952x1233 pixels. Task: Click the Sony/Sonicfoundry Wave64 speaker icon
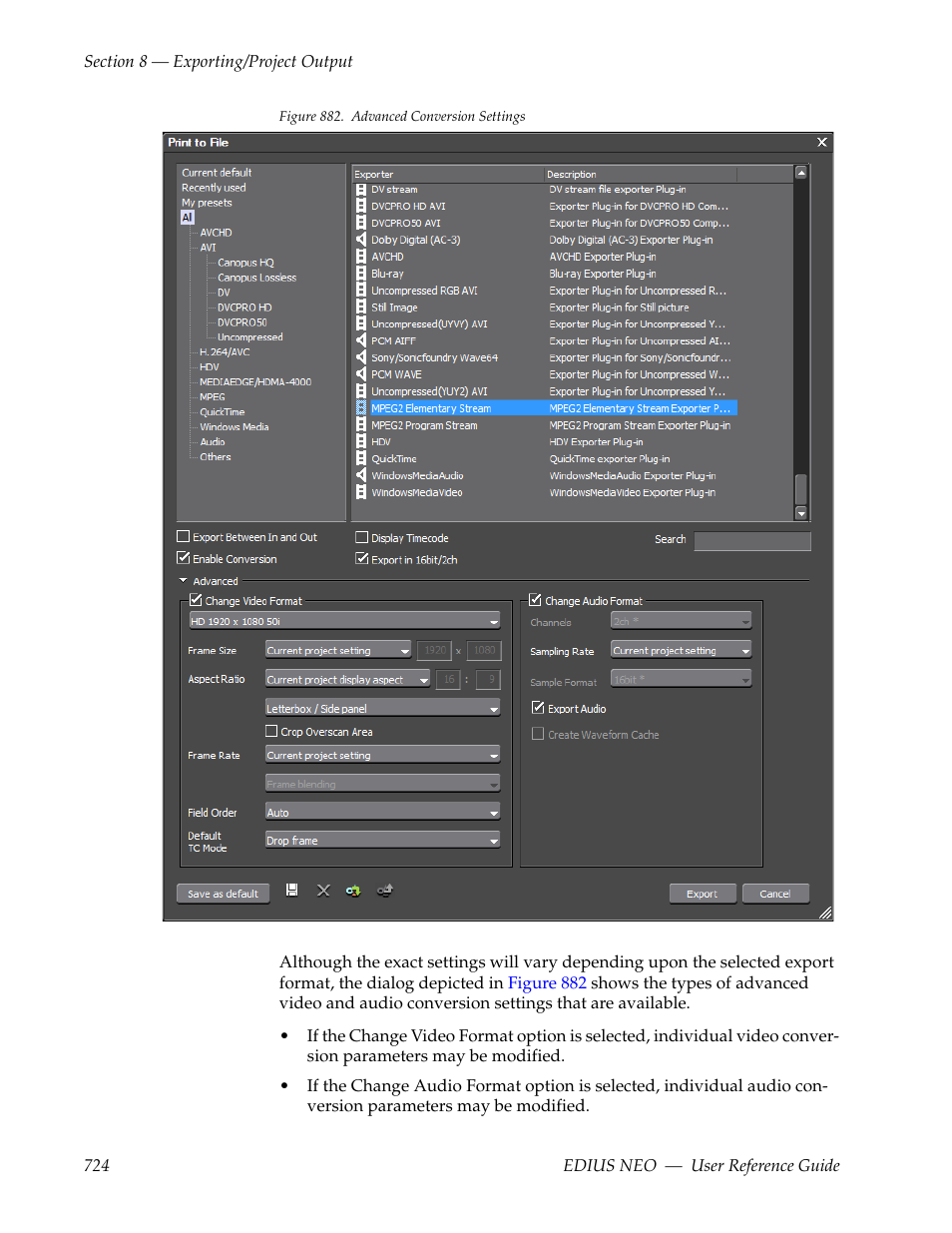point(361,357)
